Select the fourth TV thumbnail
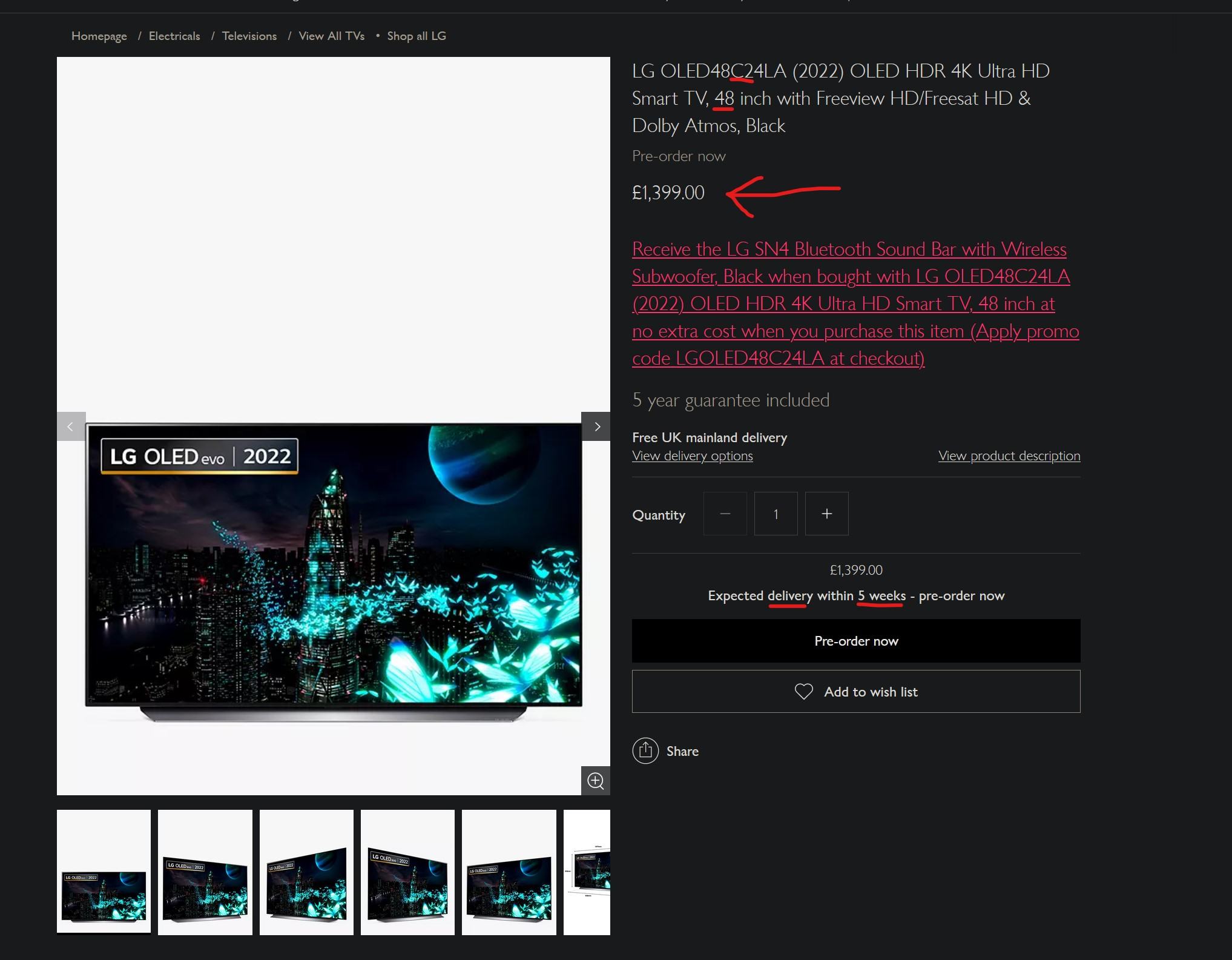The width and height of the screenshot is (1232, 960). [408, 872]
